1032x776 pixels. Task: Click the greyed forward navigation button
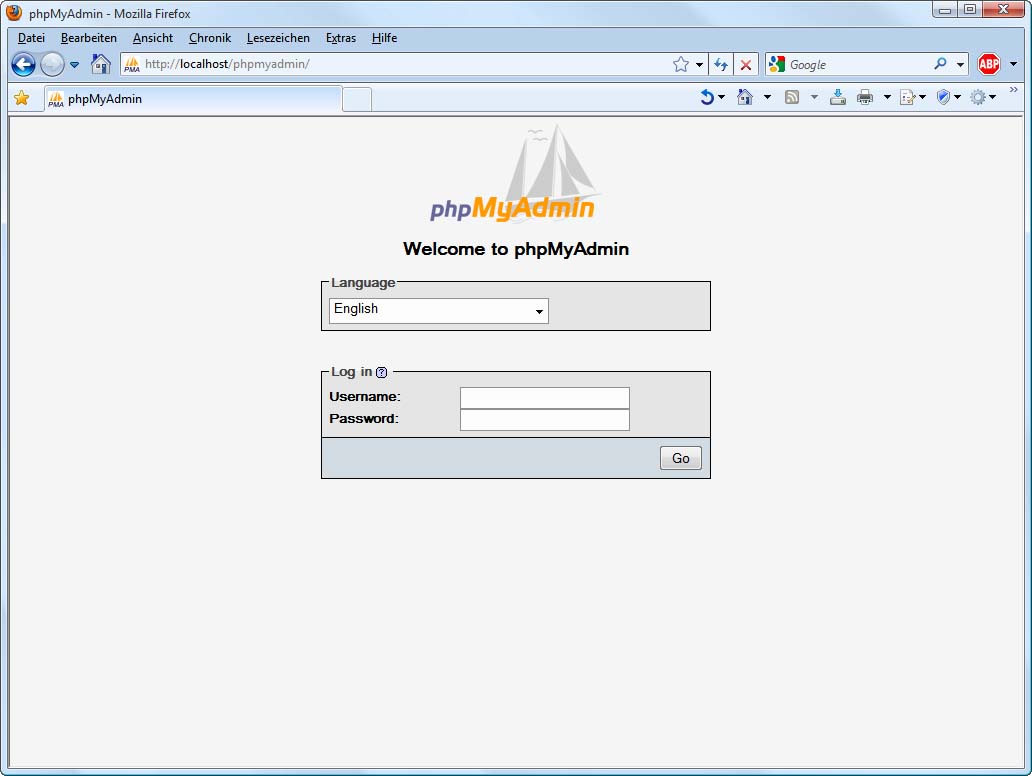[x=52, y=65]
